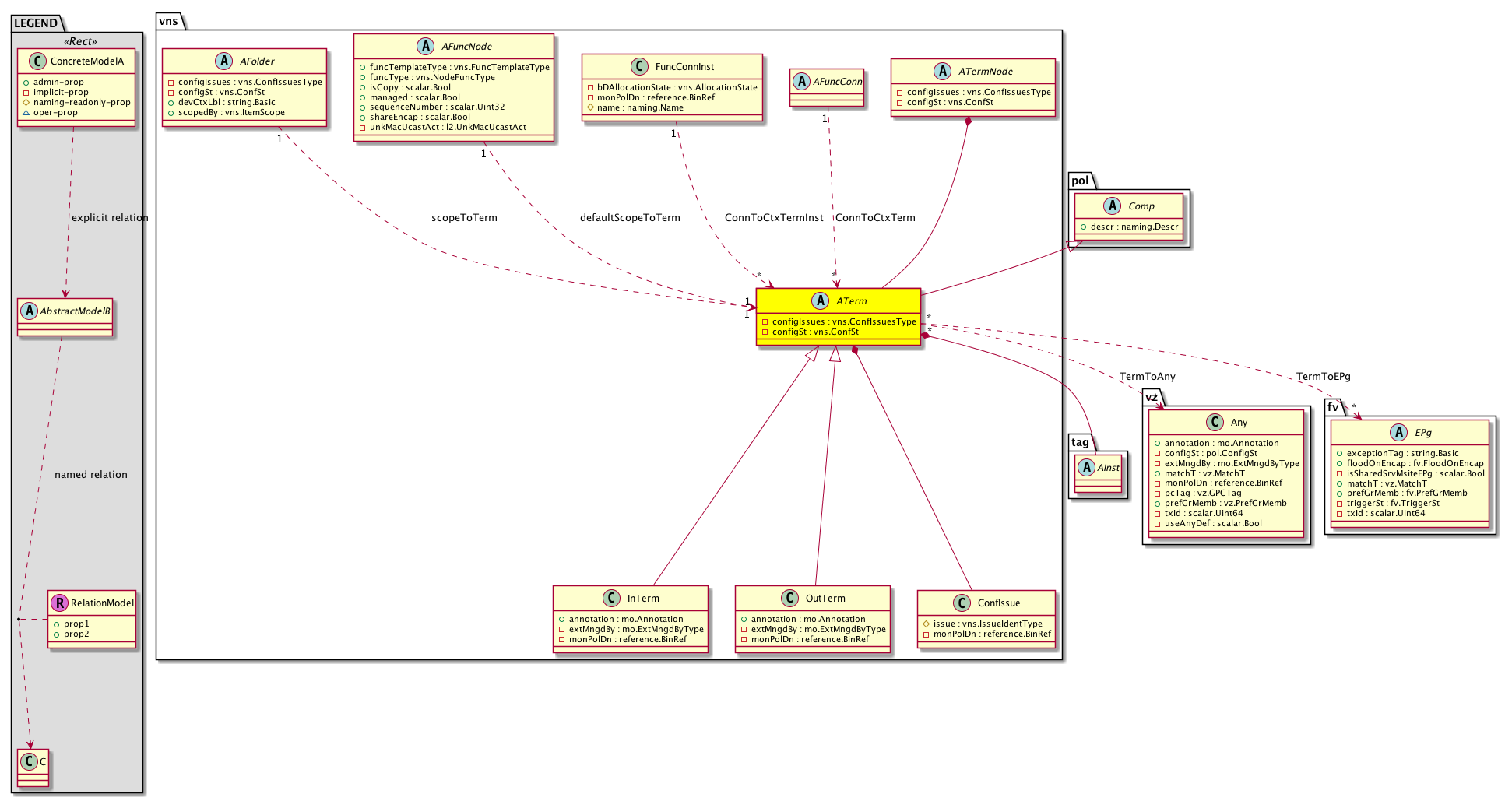
Task: Click the ConnToCtxTermInst relation label
Action: click(x=773, y=217)
